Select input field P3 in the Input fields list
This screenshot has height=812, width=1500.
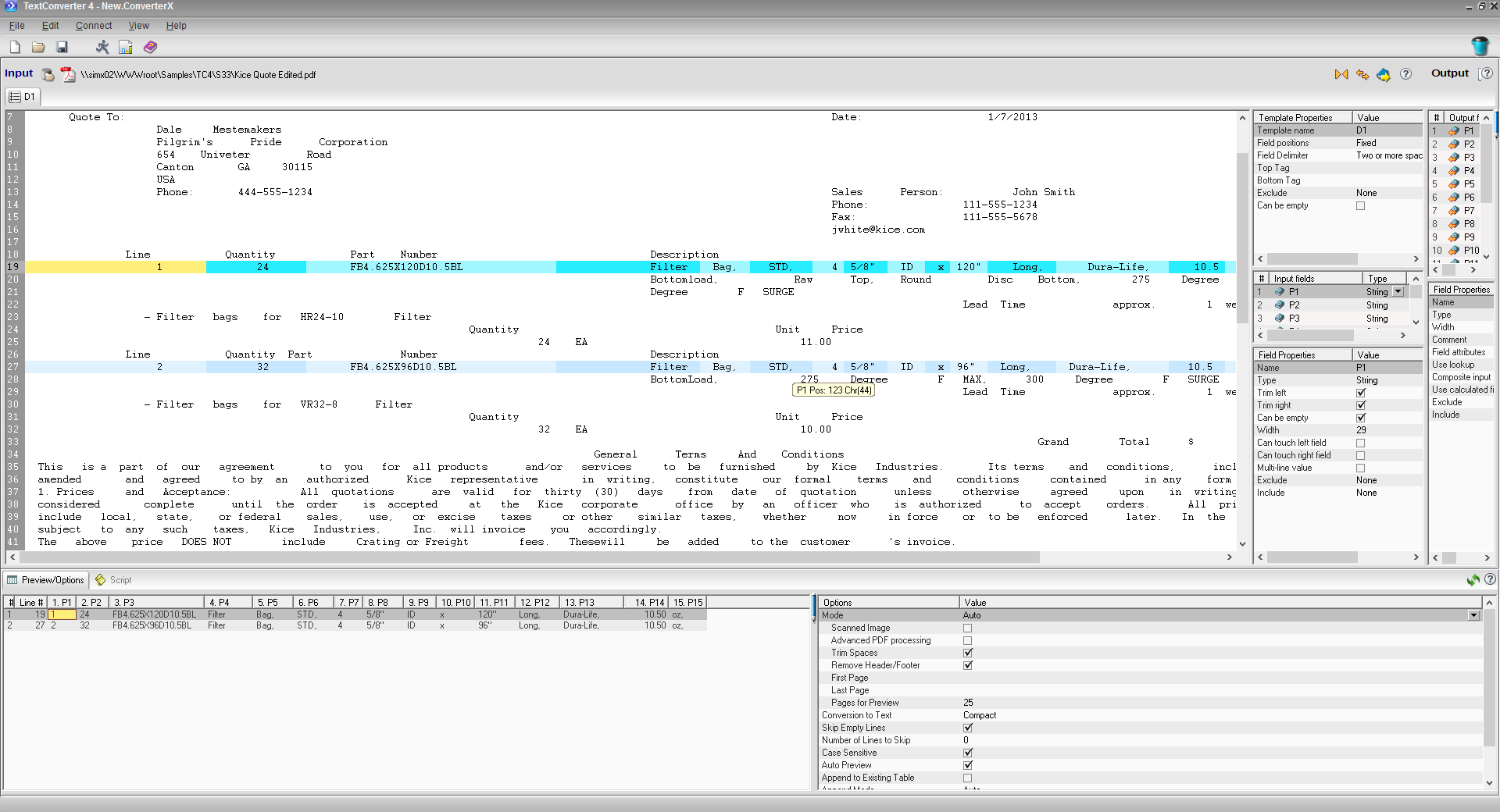pos(1330,319)
